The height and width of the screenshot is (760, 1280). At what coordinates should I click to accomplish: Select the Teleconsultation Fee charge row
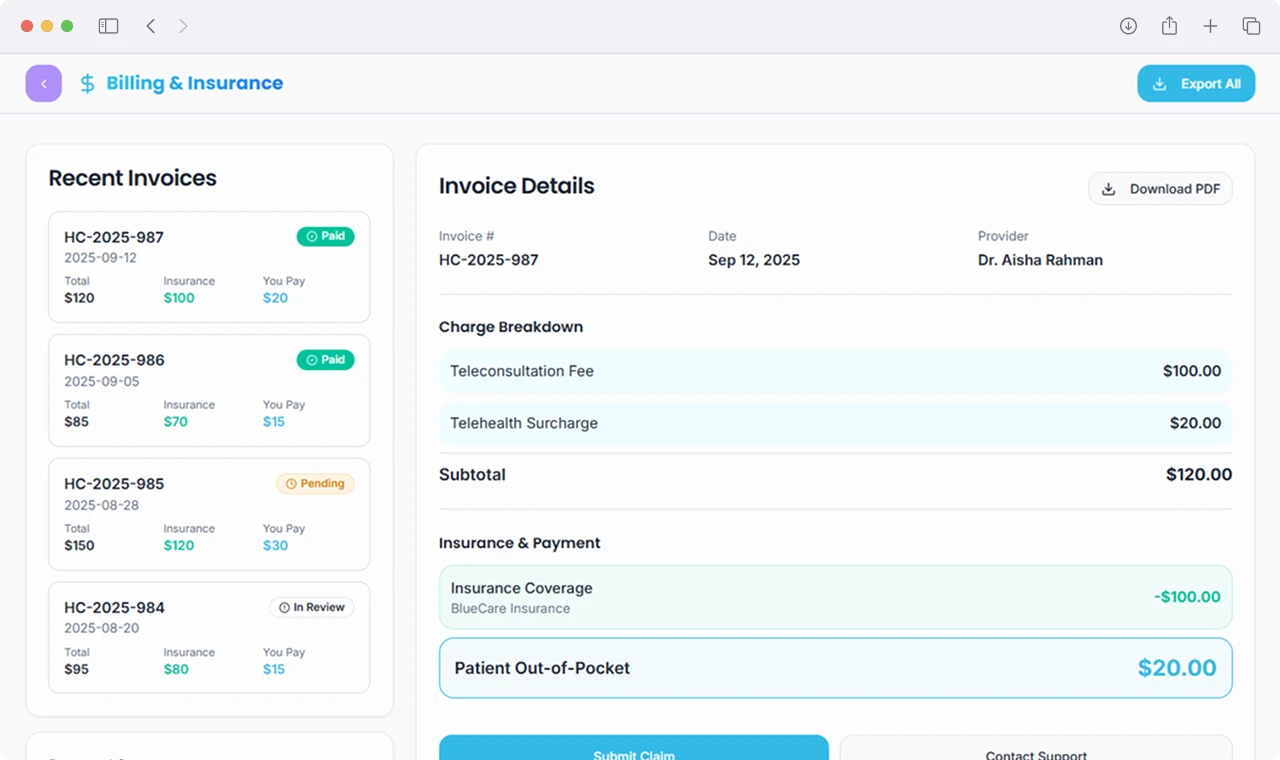(x=835, y=371)
